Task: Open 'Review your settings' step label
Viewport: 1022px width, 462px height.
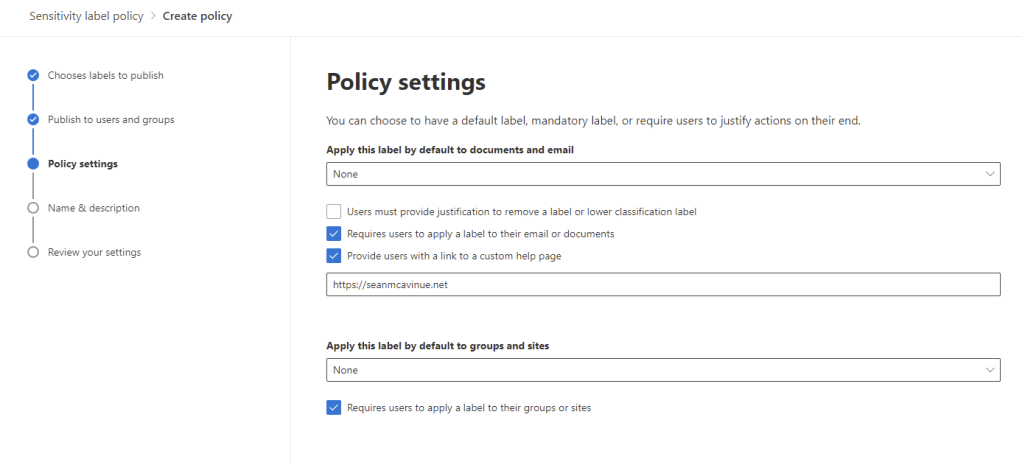Action: [94, 252]
